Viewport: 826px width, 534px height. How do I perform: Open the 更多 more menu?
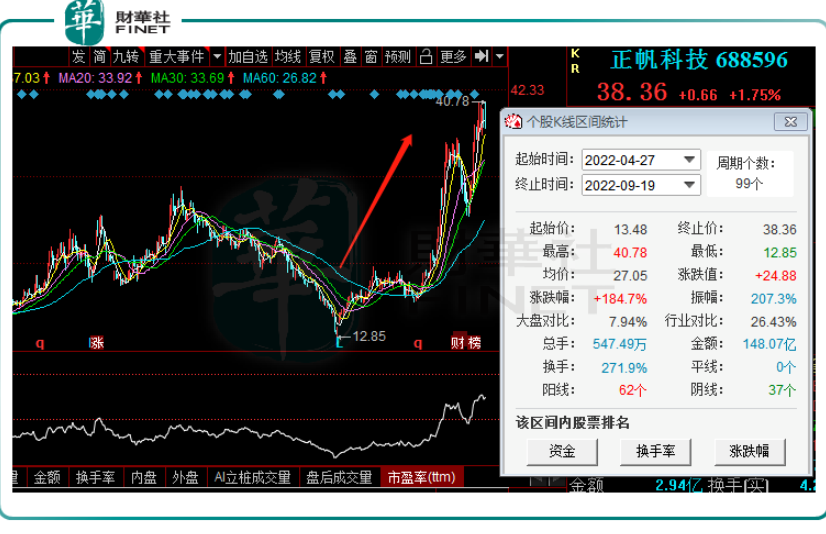click(x=454, y=56)
